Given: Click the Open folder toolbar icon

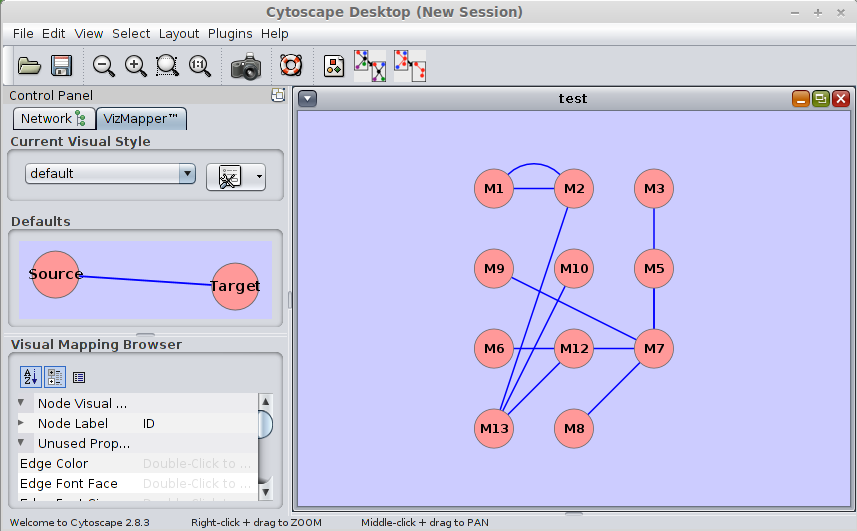Looking at the screenshot, I should [x=29, y=66].
